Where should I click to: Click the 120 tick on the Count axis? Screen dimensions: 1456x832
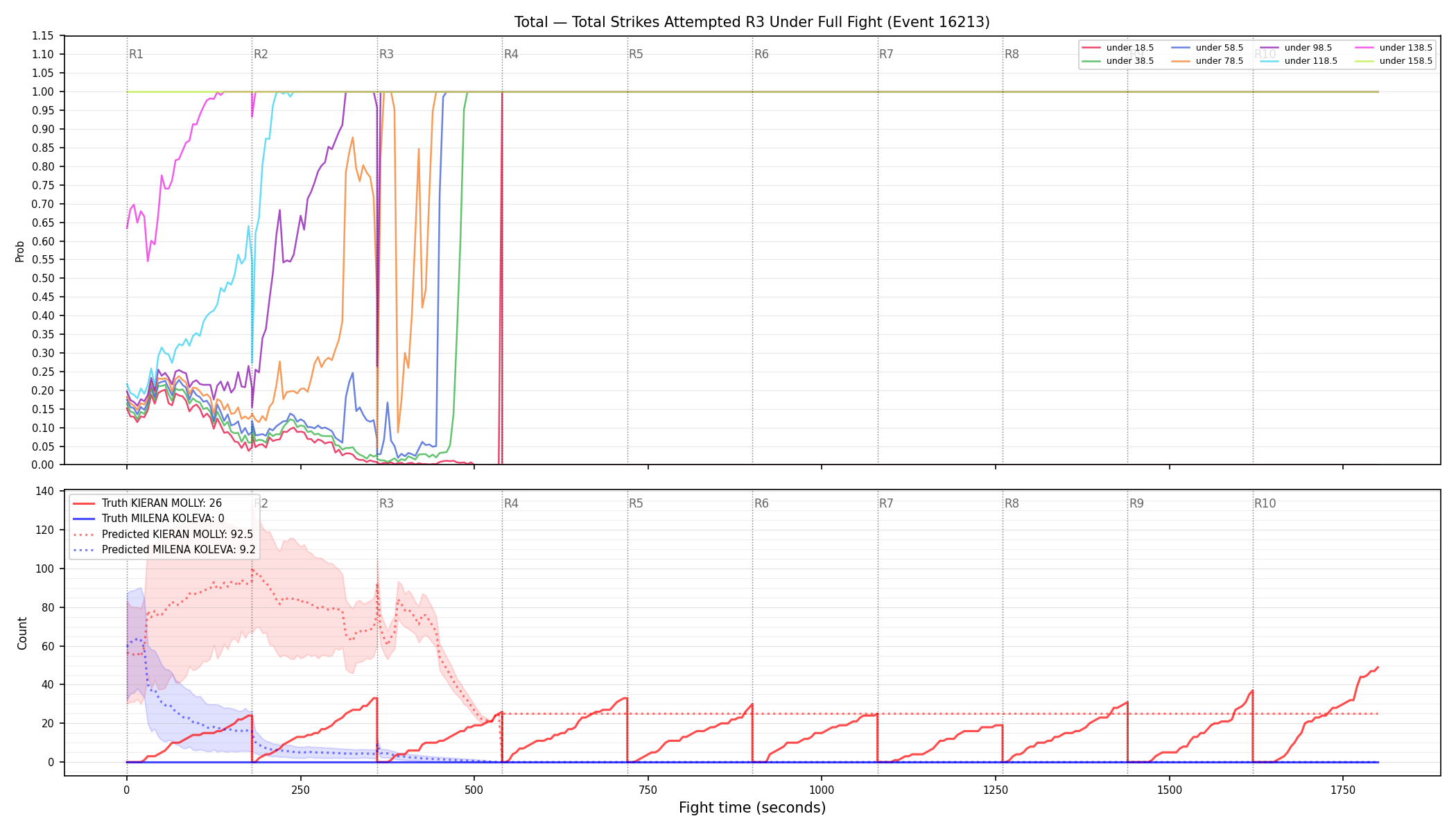pyautogui.click(x=45, y=530)
